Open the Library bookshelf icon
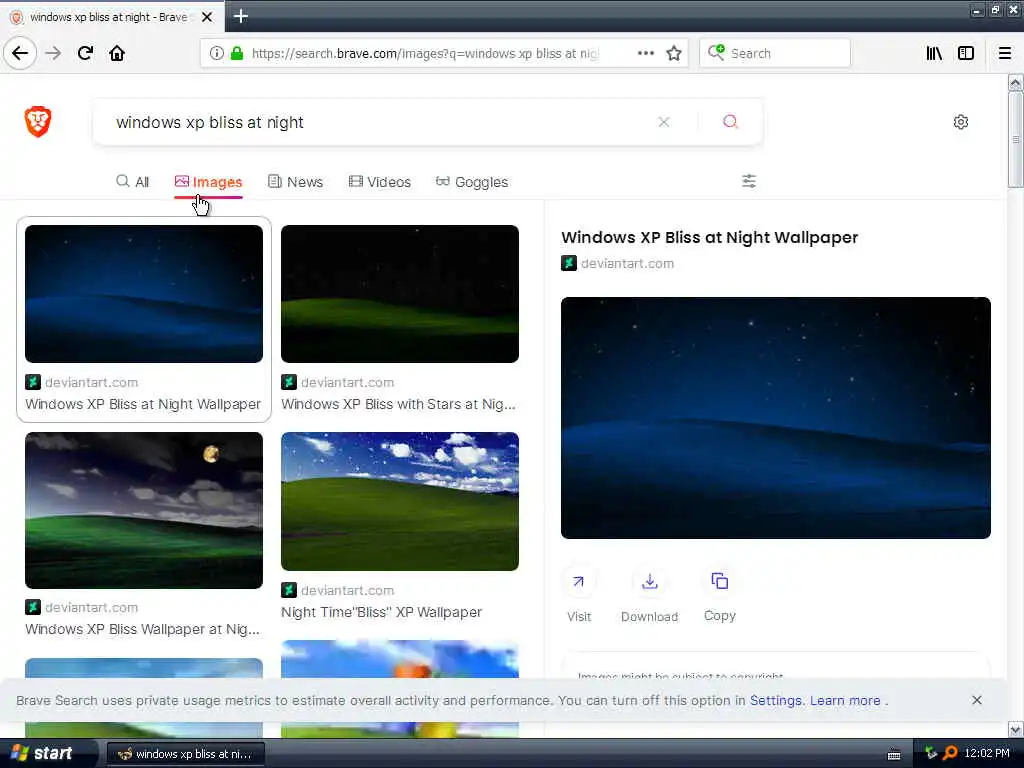 934,54
